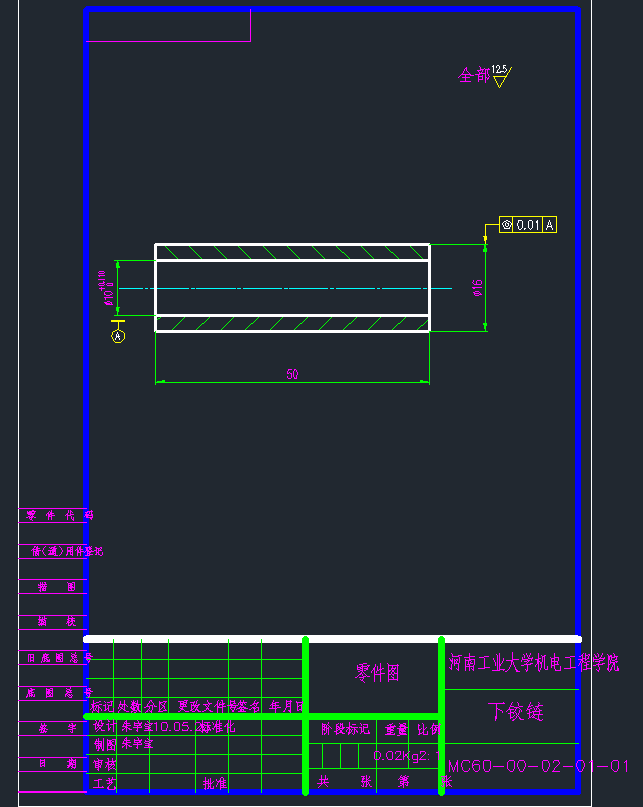Click the 签名 header cell

pyautogui.click(x=249, y=707)
